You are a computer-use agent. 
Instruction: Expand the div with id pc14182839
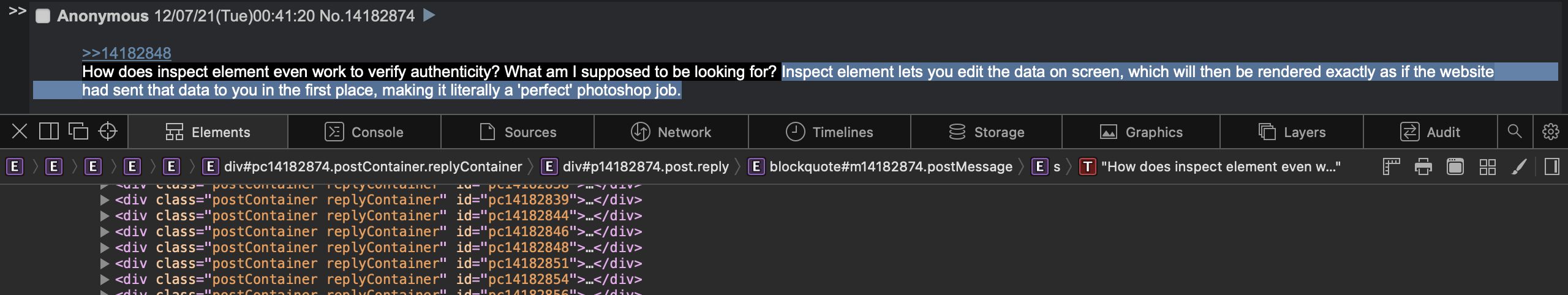click(x=104, y=200)
